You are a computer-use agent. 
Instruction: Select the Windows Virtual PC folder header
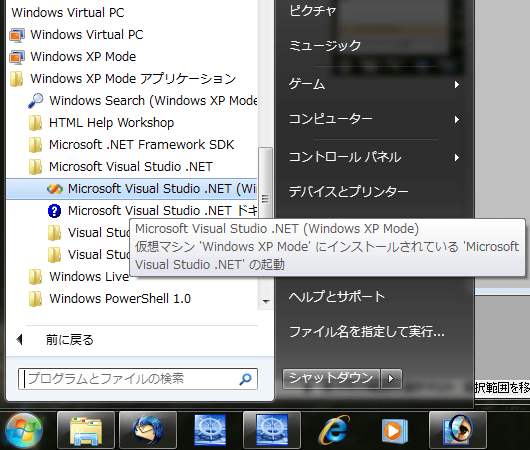click(x=68, y=13)
